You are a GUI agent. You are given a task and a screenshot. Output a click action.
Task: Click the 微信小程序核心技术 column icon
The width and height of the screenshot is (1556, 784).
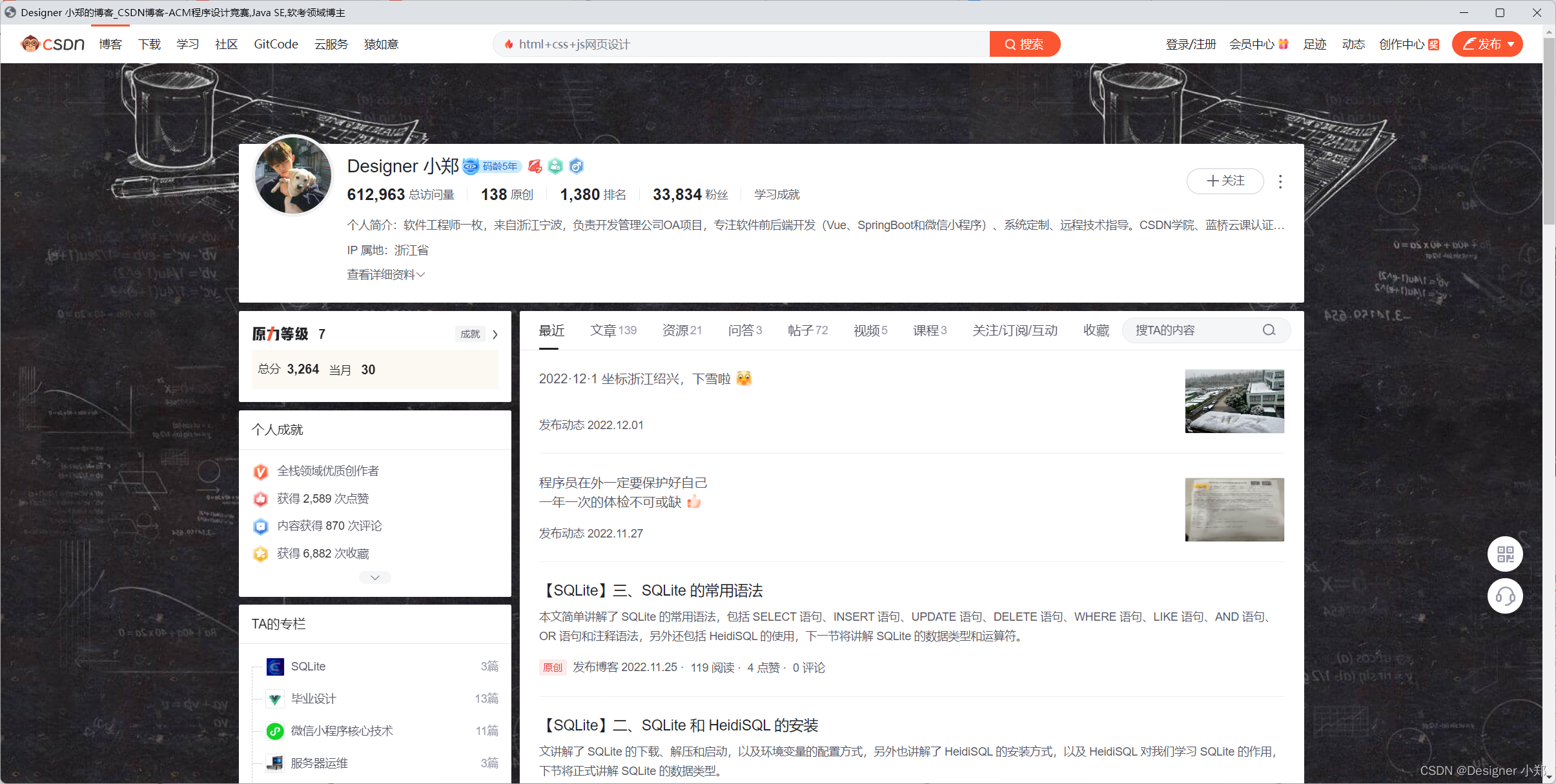pos(275,731)
